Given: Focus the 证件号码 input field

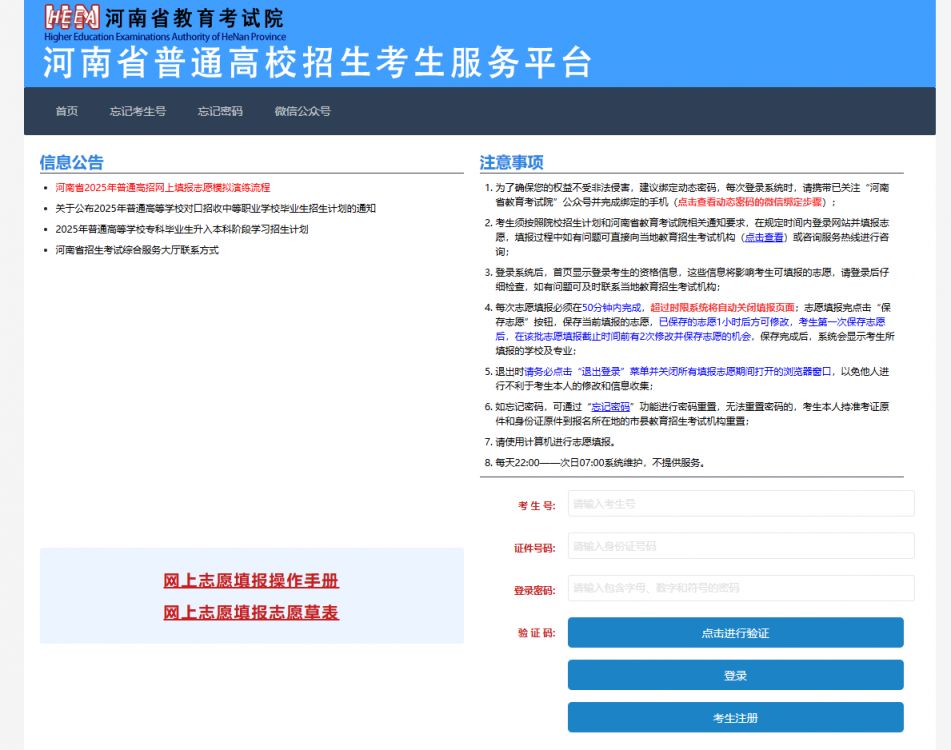Looking at the screenshot, I should [741, 546].
